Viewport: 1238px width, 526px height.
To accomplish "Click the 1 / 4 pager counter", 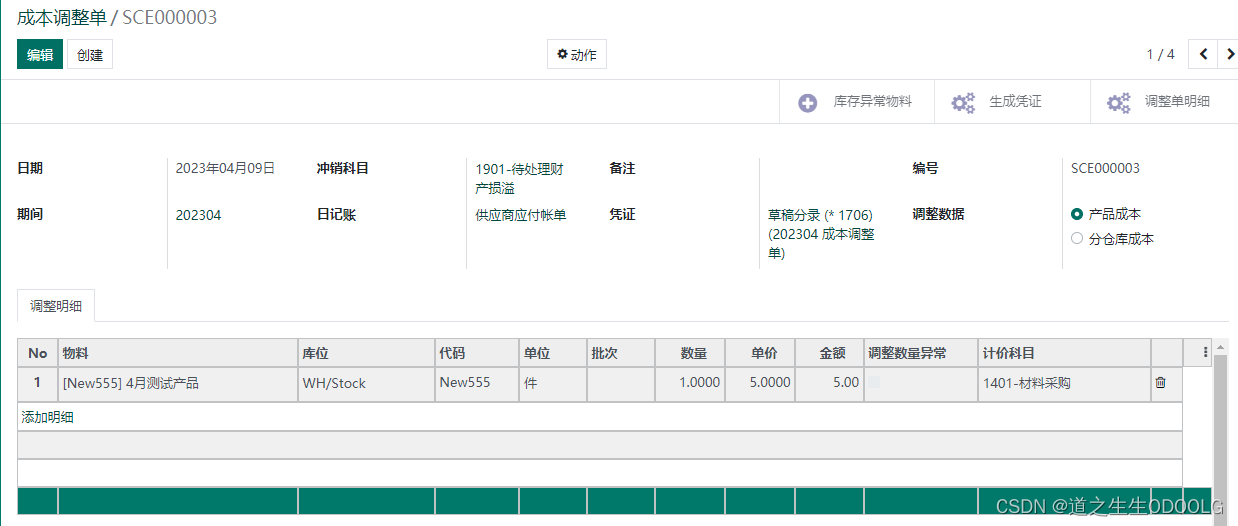I will click(x=1160, y=54).
